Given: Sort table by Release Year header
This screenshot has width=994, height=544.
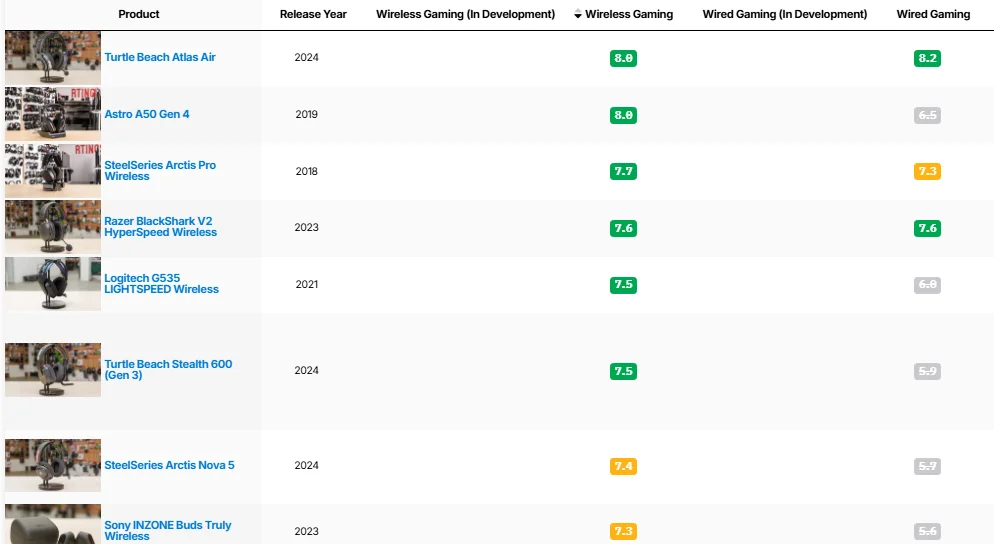Looking at the screenshot, I should point(313,14).
